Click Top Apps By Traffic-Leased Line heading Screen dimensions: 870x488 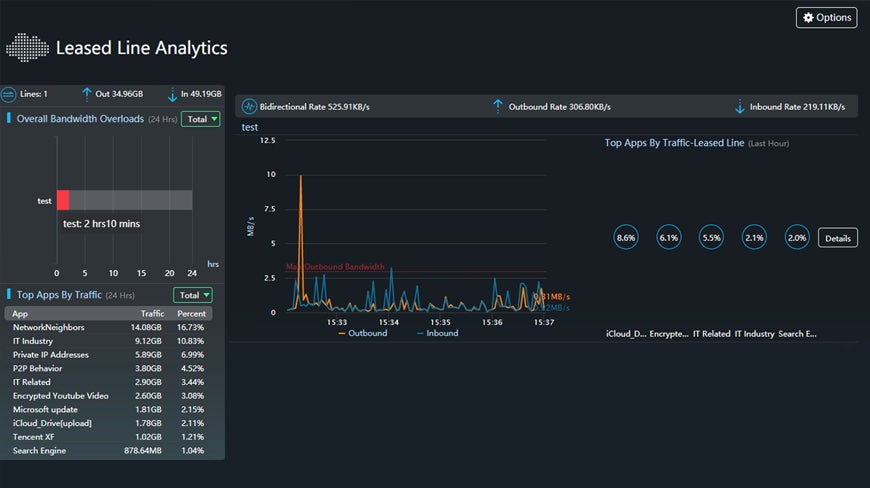(674, 143)
